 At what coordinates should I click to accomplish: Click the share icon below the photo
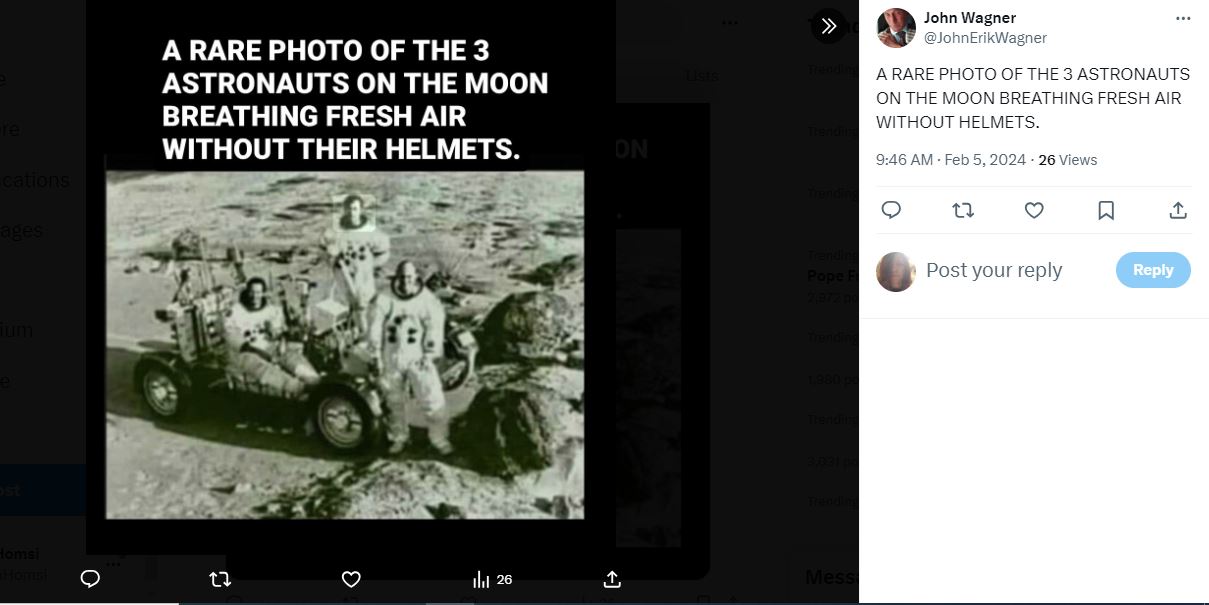(x=612, y=579)
